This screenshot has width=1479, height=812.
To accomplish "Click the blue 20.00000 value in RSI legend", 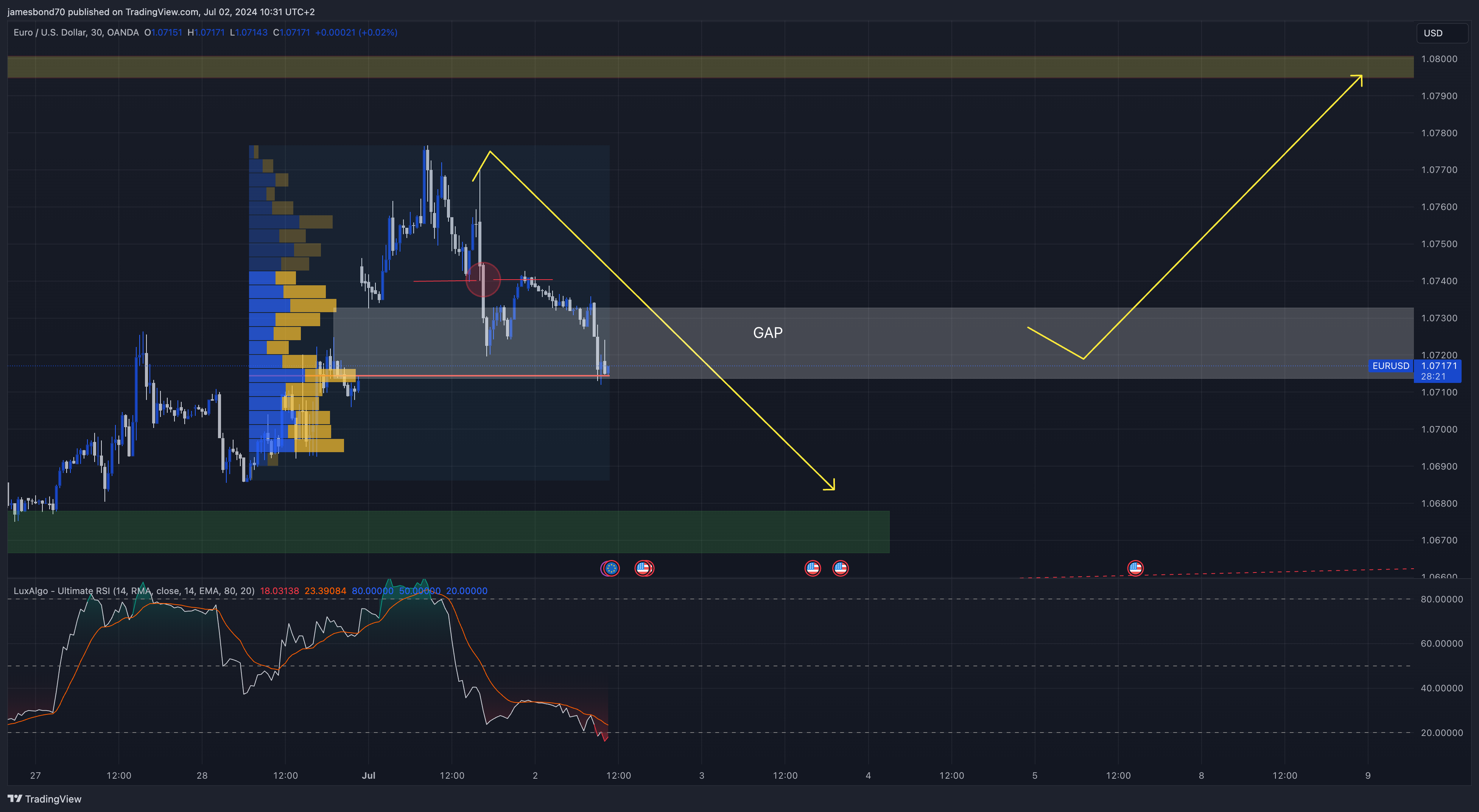I will click(467, 591).
